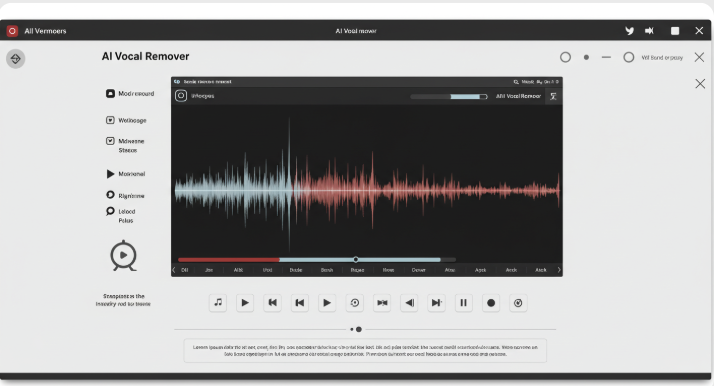Screen dimensions: 714x386
Task: Click the muted speaker icon in title bar
Action: 650,31
